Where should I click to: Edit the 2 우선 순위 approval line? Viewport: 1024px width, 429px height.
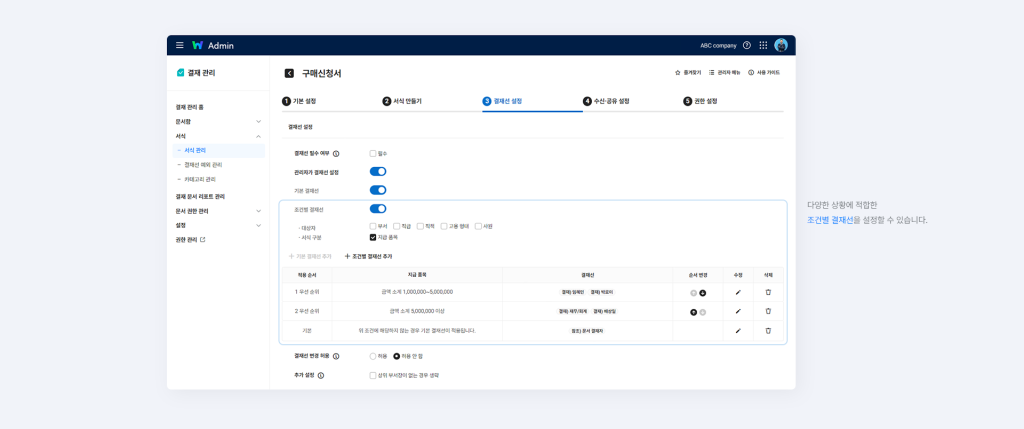tap(738, 311)
